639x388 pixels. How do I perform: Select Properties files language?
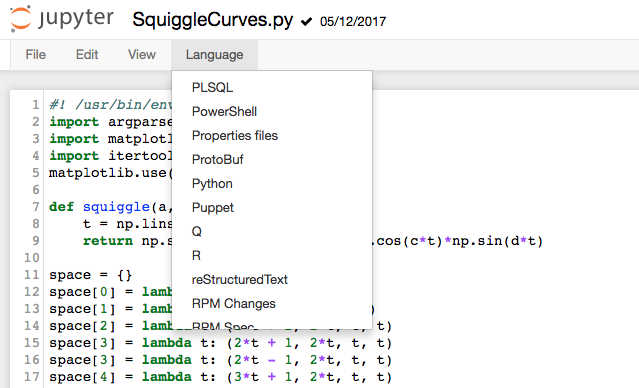pyautogui.click(x=272, y=136)
